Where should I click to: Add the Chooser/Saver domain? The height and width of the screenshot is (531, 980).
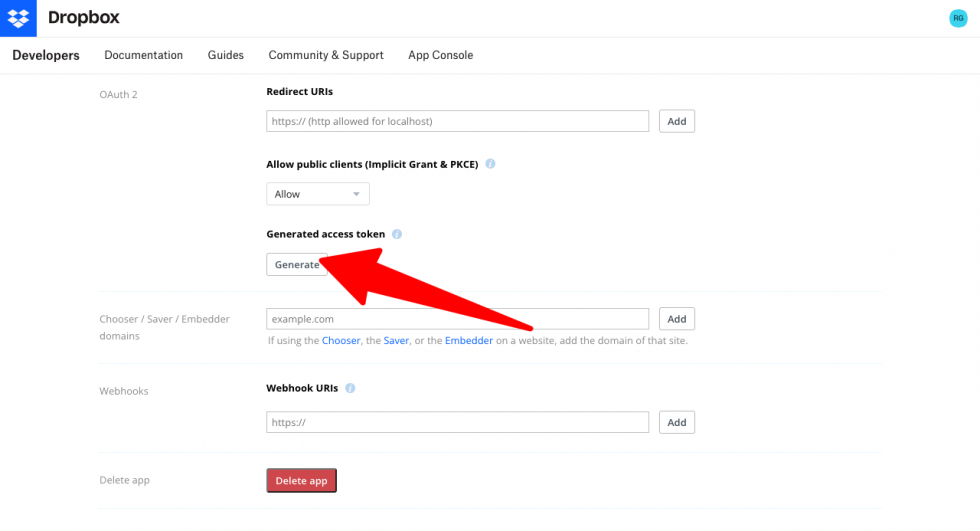(676, 319)
